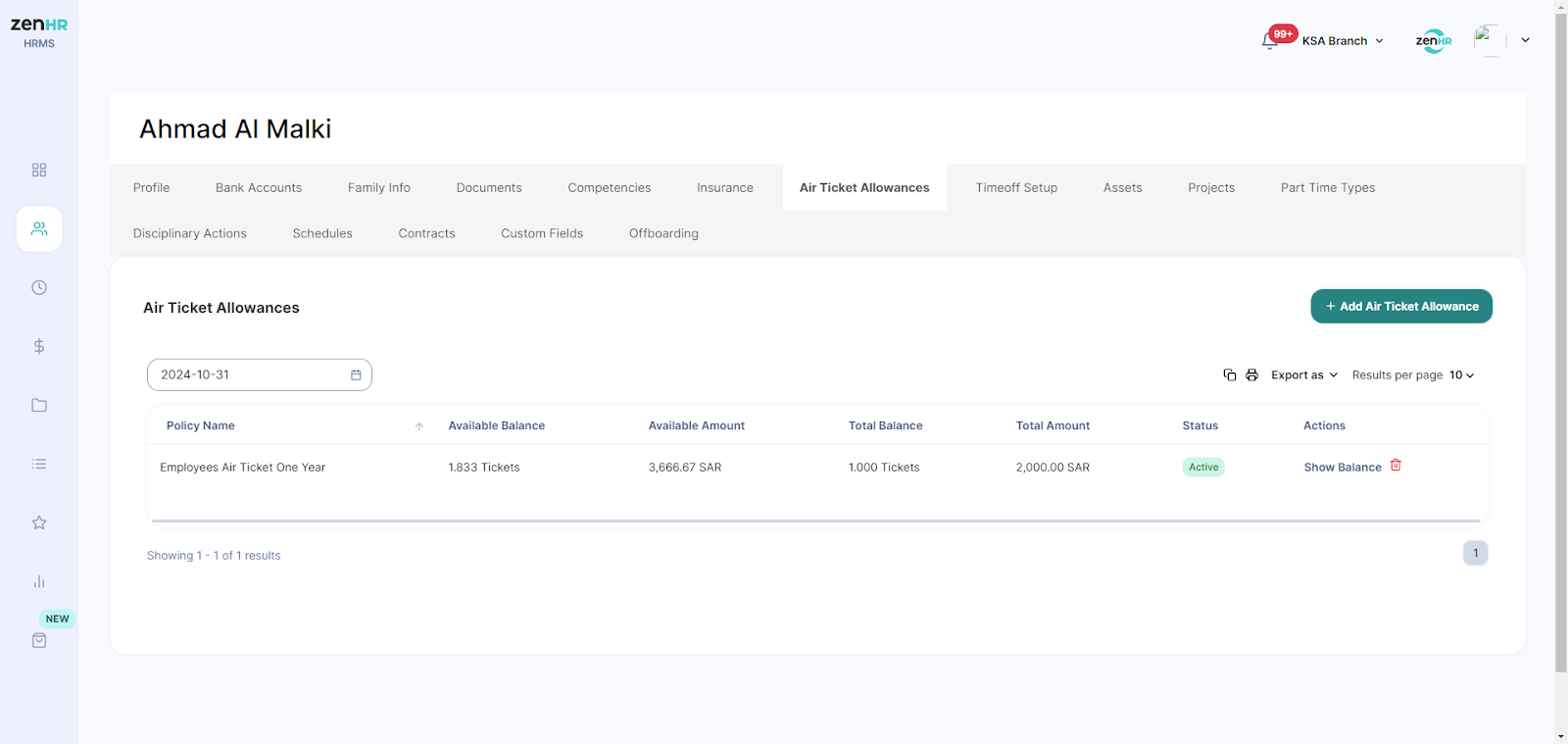
Task: Click the Show Balance link
Action: click(1343, 468)
